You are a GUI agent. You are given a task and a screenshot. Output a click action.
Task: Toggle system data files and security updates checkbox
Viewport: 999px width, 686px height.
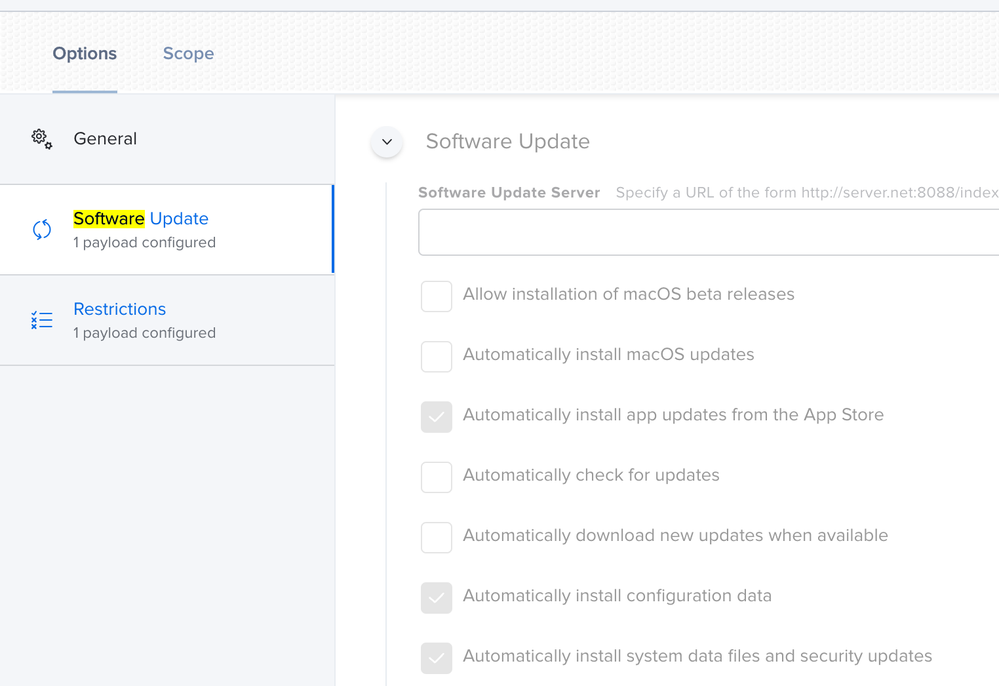tap(436, 658)
